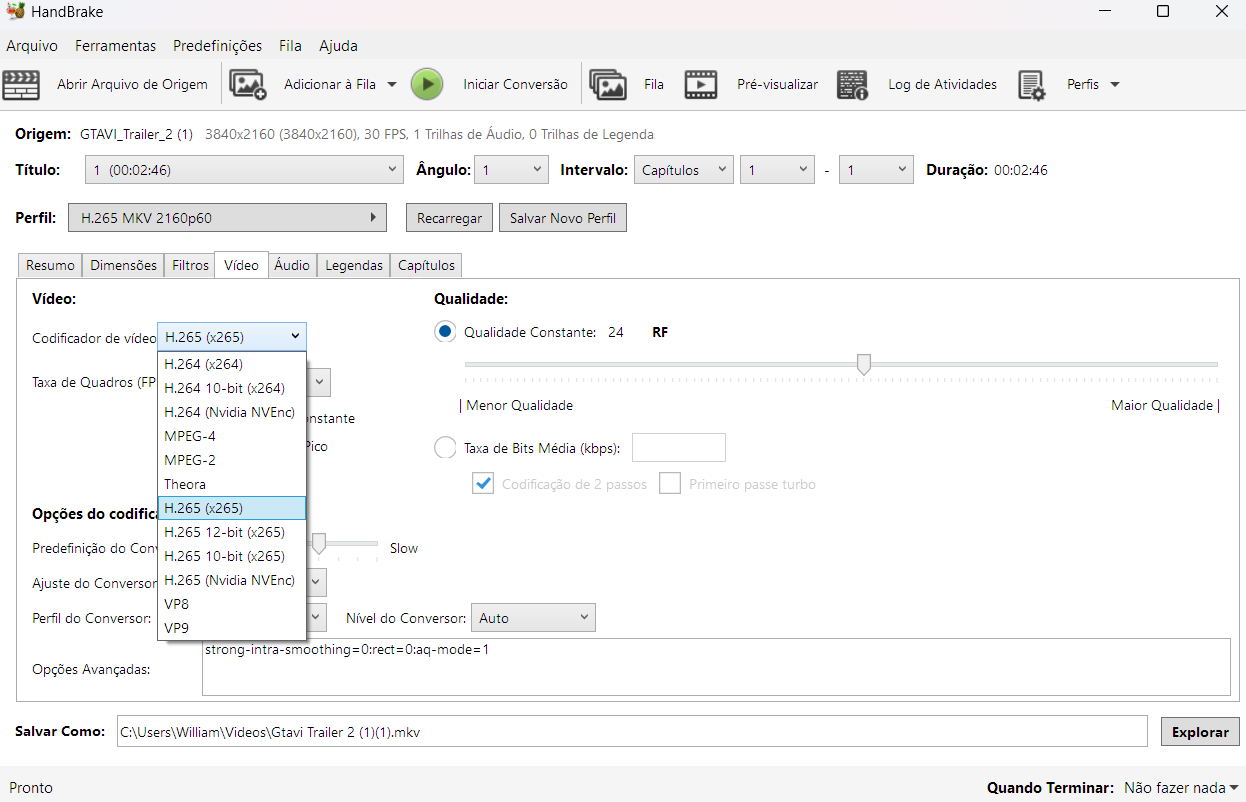The width and height of the screenshot is (1246, 802).
Task: Open the Nível do Conversor Auto dropdown
Action: [x=533, y=618]
